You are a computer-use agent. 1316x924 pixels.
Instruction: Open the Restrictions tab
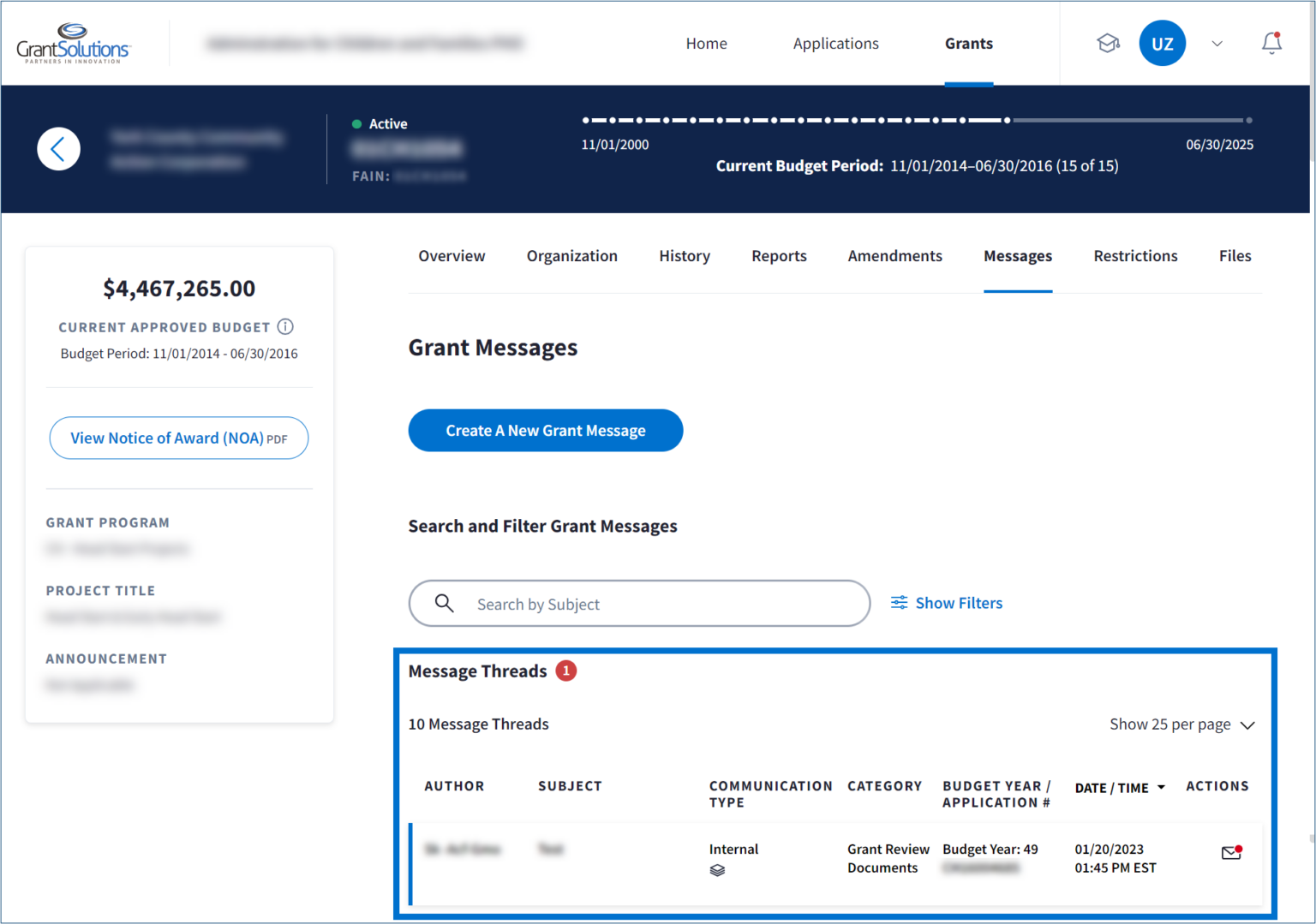click(1135, 256)
